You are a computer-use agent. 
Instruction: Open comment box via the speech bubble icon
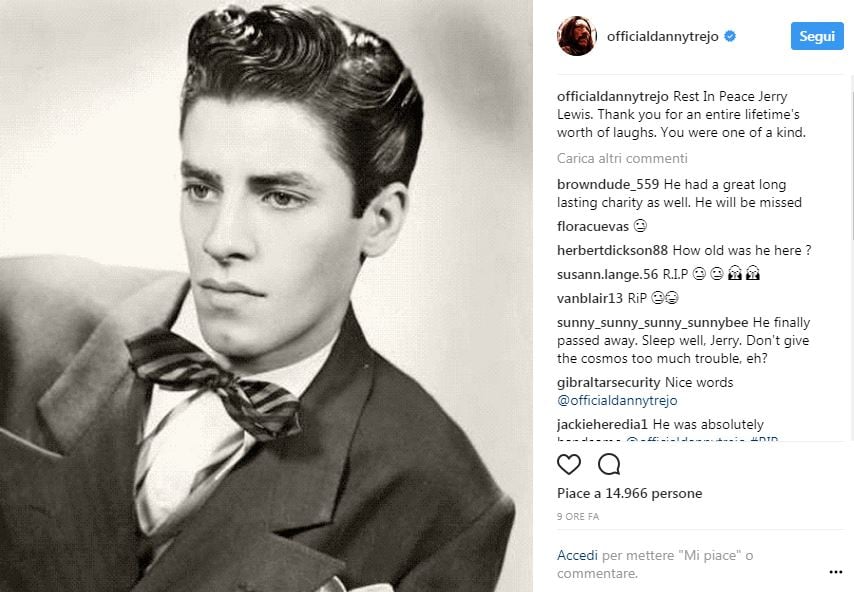point(608,464)
